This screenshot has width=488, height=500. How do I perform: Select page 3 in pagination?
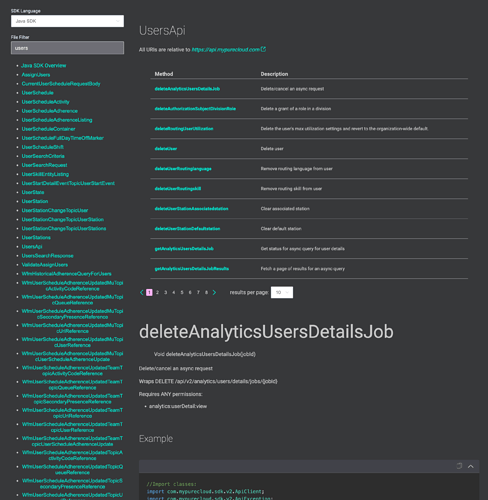pos(165,292)
